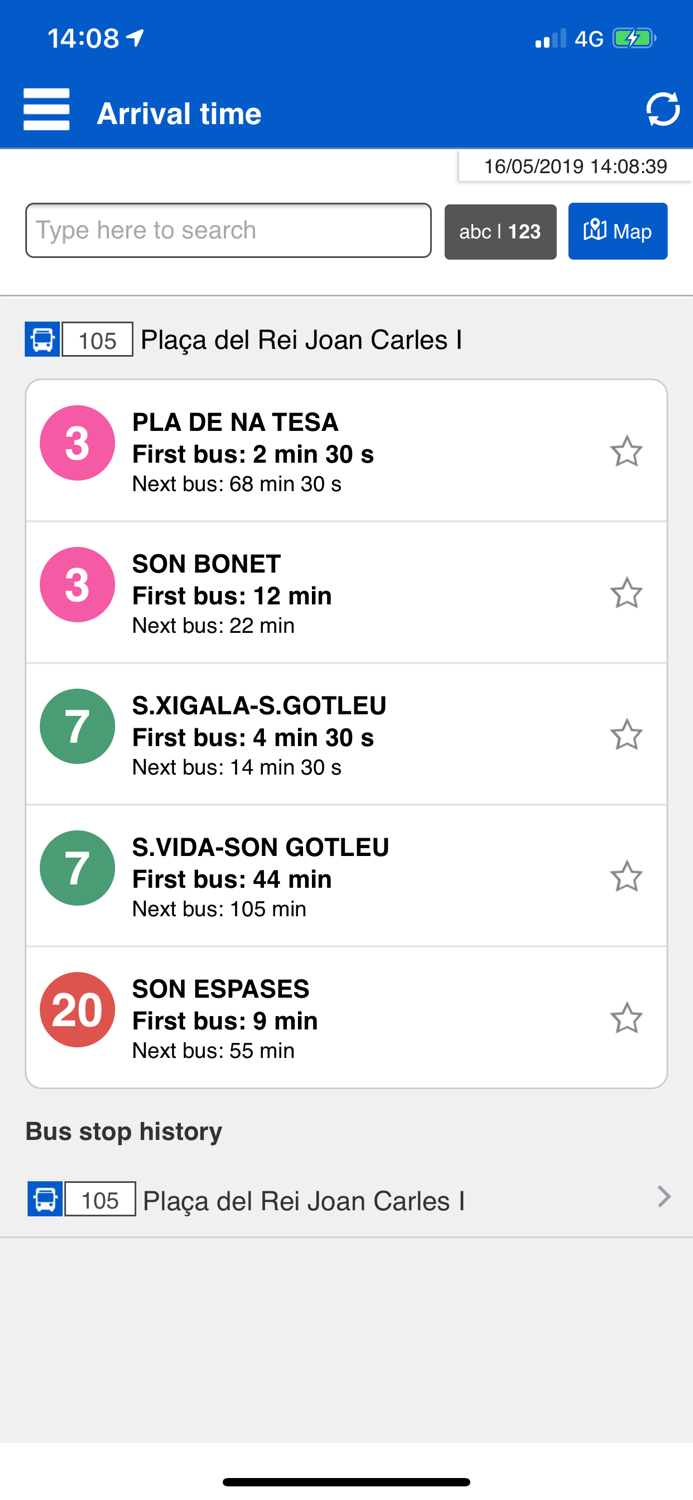The height and width of the screenshot is (1500, 693).
Task: Tap the bus icon beside the stop header
Action: [42, 340]
